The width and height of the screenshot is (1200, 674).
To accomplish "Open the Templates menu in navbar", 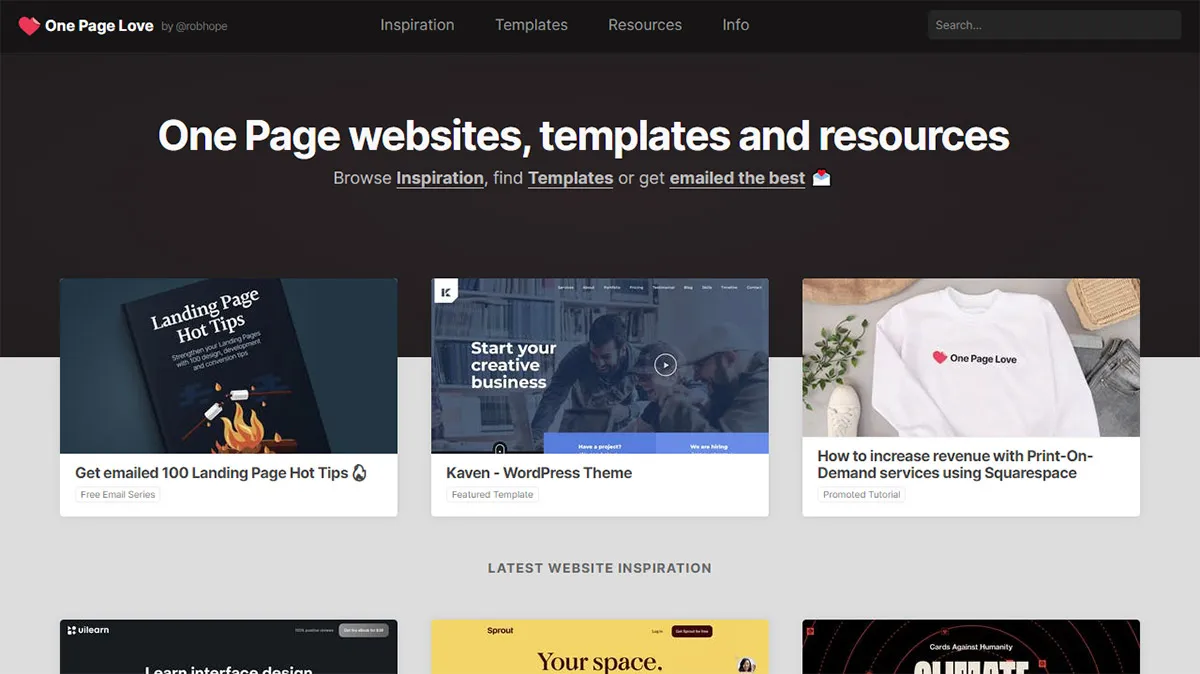I will pyautogui.click(x=531, y=25).
